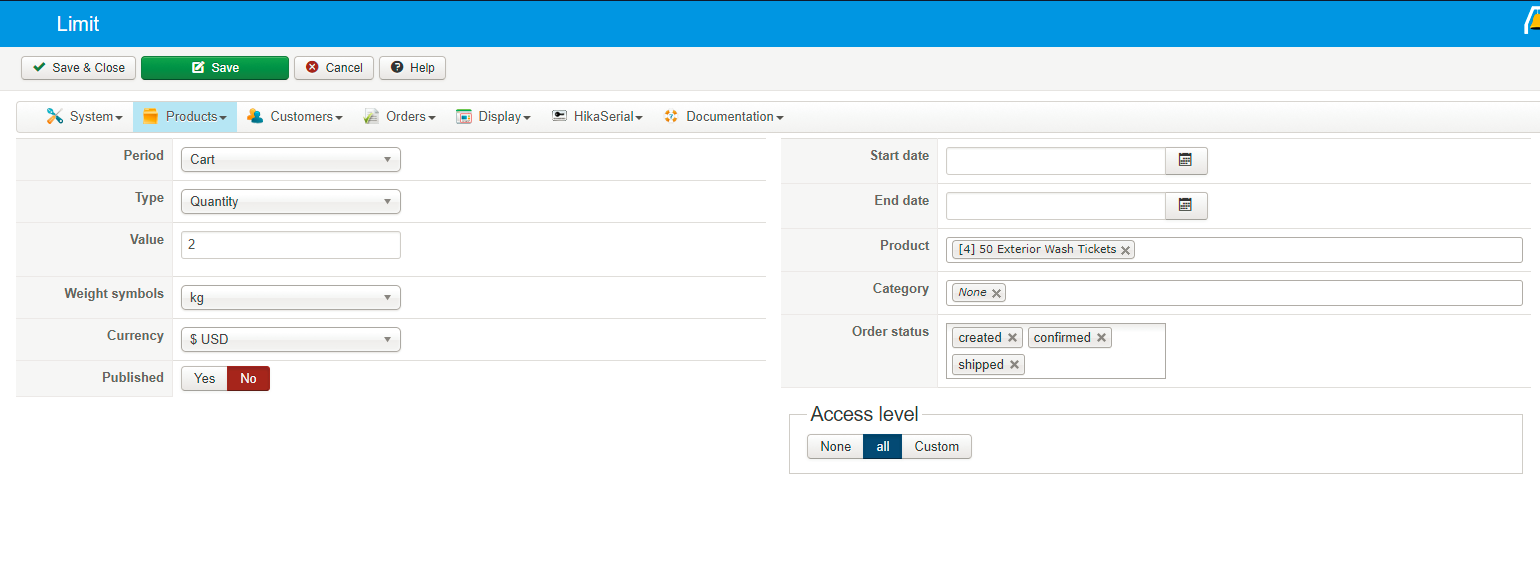Cancel editing the limit
Viewport: 1540px width, 570px height.
(334, 68)
